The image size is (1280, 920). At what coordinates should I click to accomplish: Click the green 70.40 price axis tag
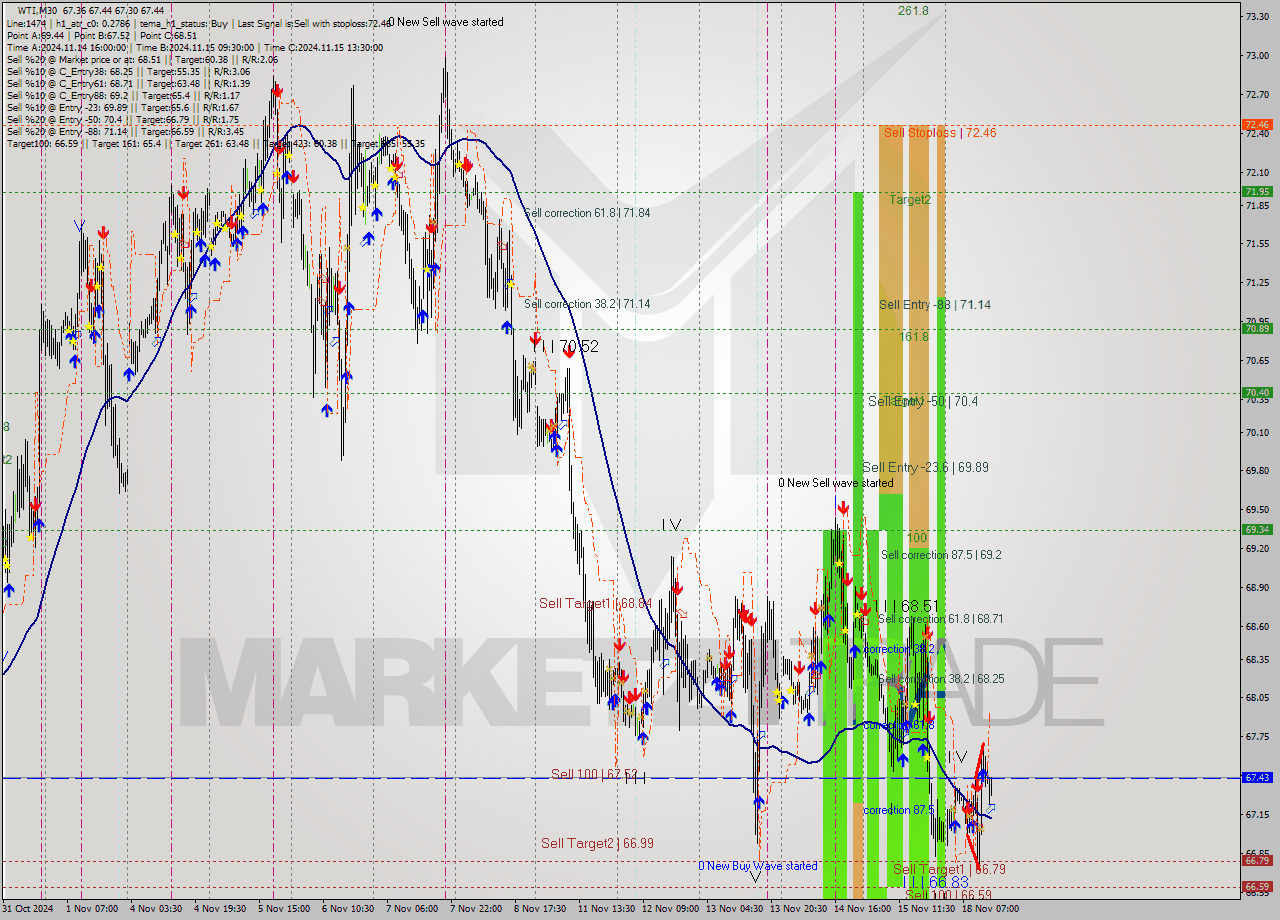[x=1257, y=392]
